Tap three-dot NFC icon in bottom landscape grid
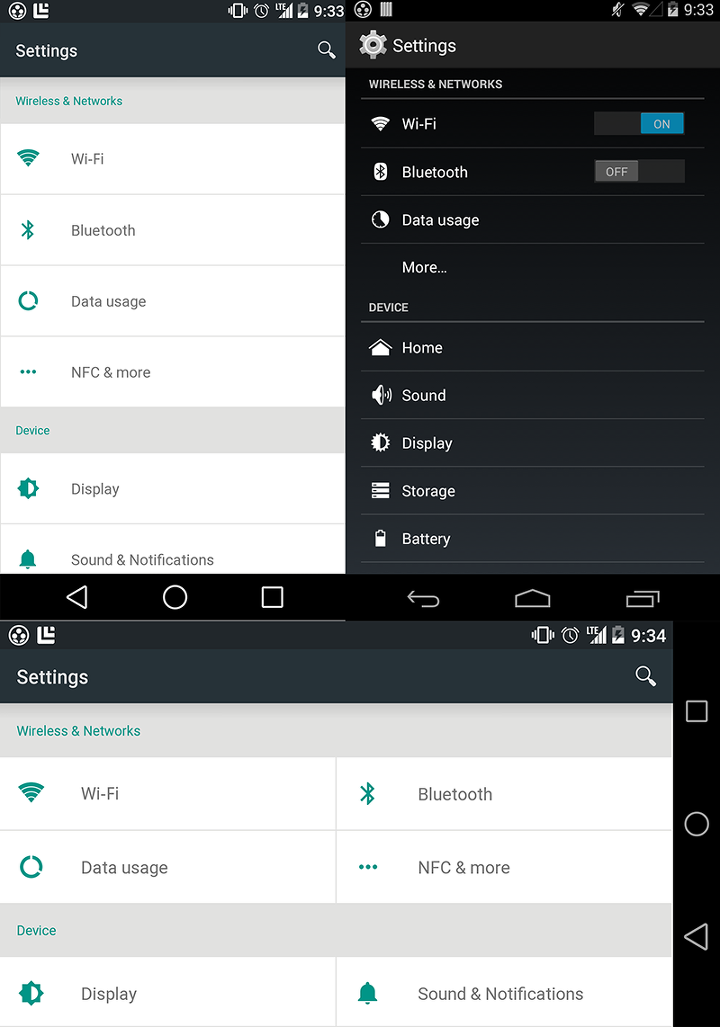This screenshot has height=1027, width=720. pos(368,867)
